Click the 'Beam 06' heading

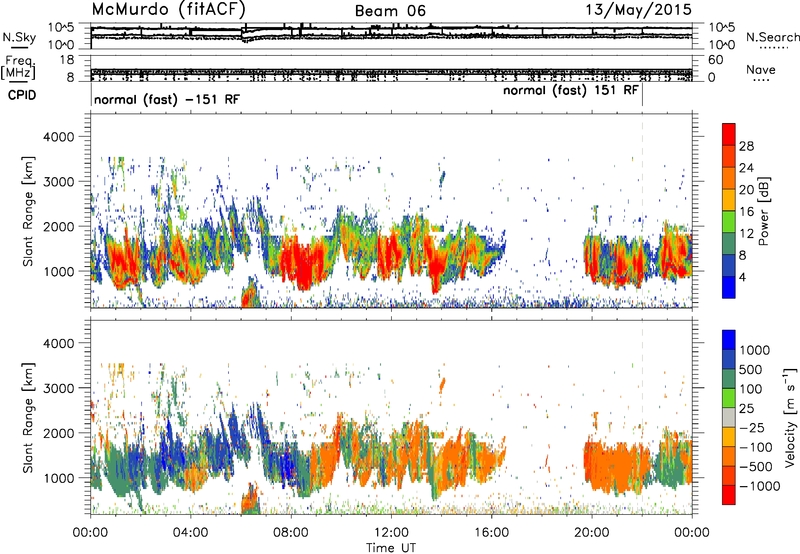(390, 11)
